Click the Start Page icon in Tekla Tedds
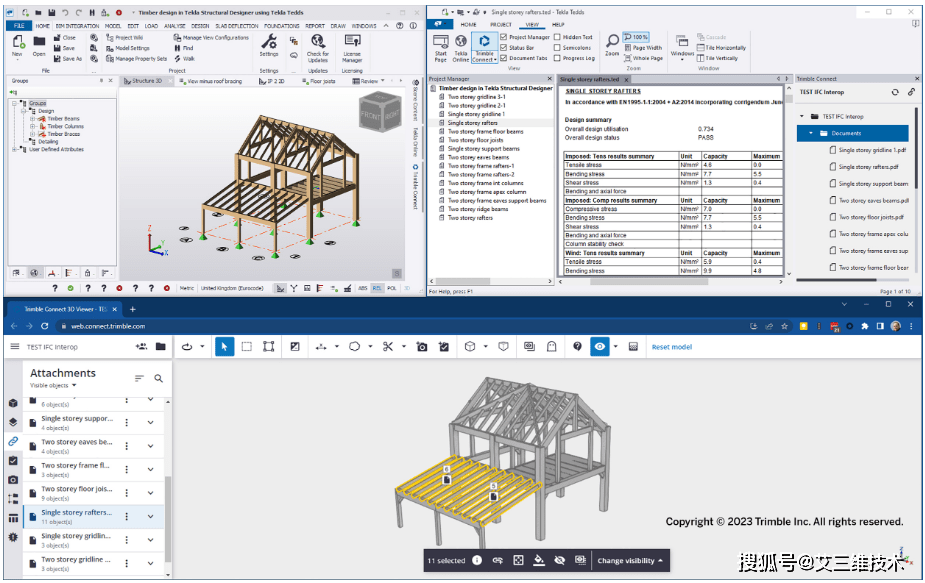925x583 pixels. point(441,41)
